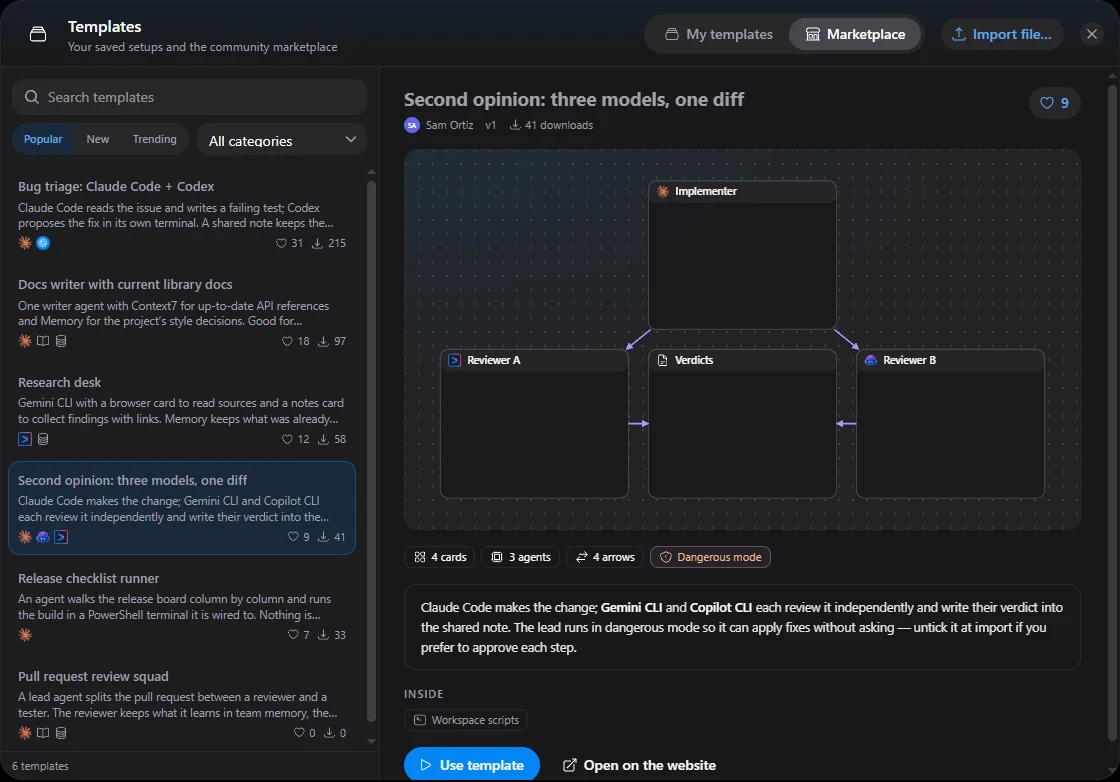The height and width of the screenshot is (782, 1120).
Task: Click the Verdicts note card in preview
Action: click(742, 423)
